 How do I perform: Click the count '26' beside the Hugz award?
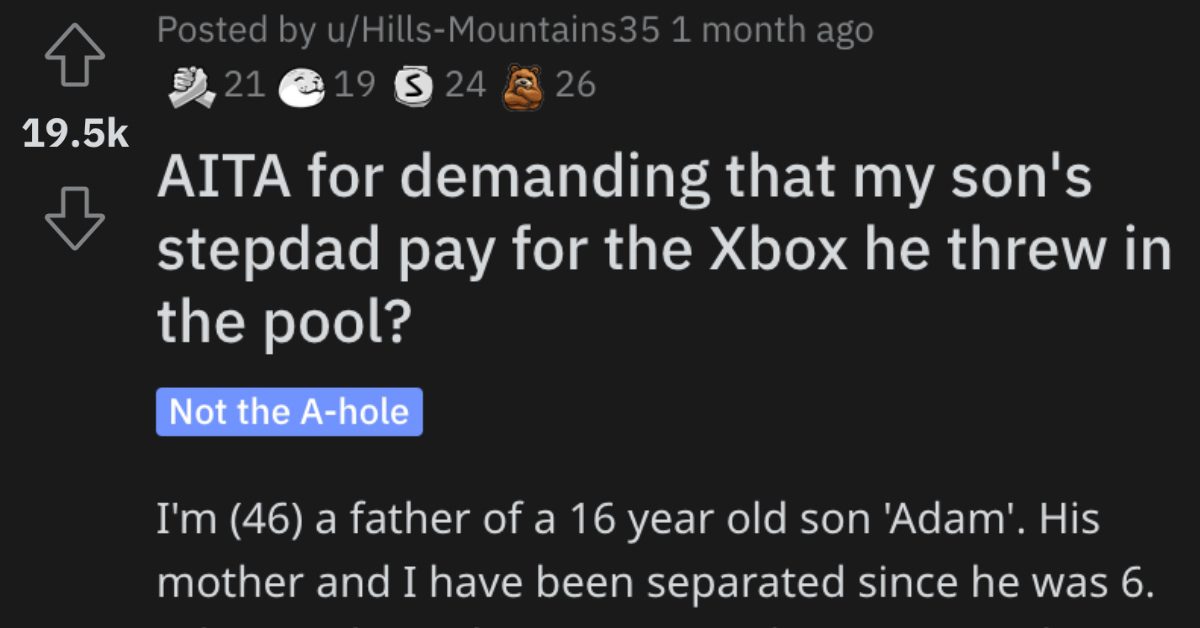(x=578, y=85)
